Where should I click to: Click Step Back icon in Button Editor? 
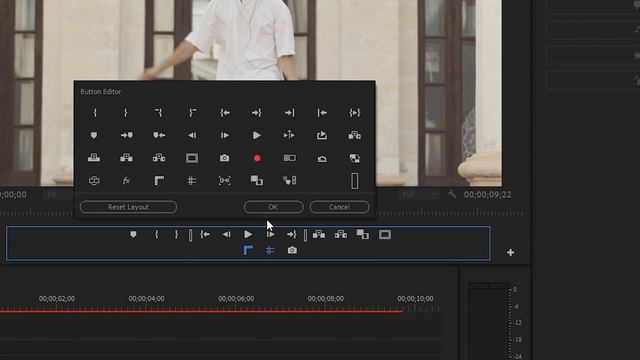coord(192,135)
